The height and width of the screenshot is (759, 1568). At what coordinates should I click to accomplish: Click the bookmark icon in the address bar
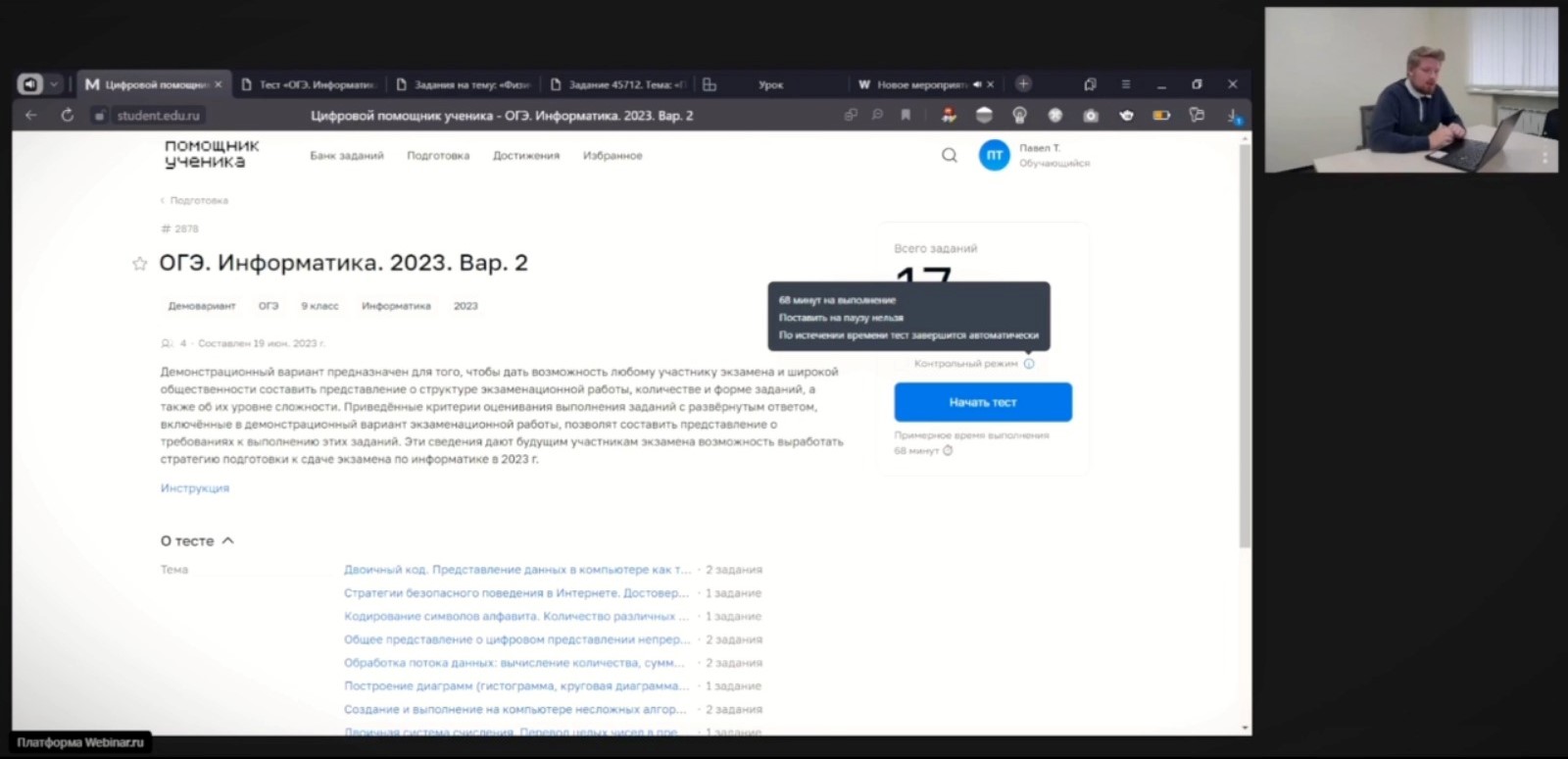[906, 116]
